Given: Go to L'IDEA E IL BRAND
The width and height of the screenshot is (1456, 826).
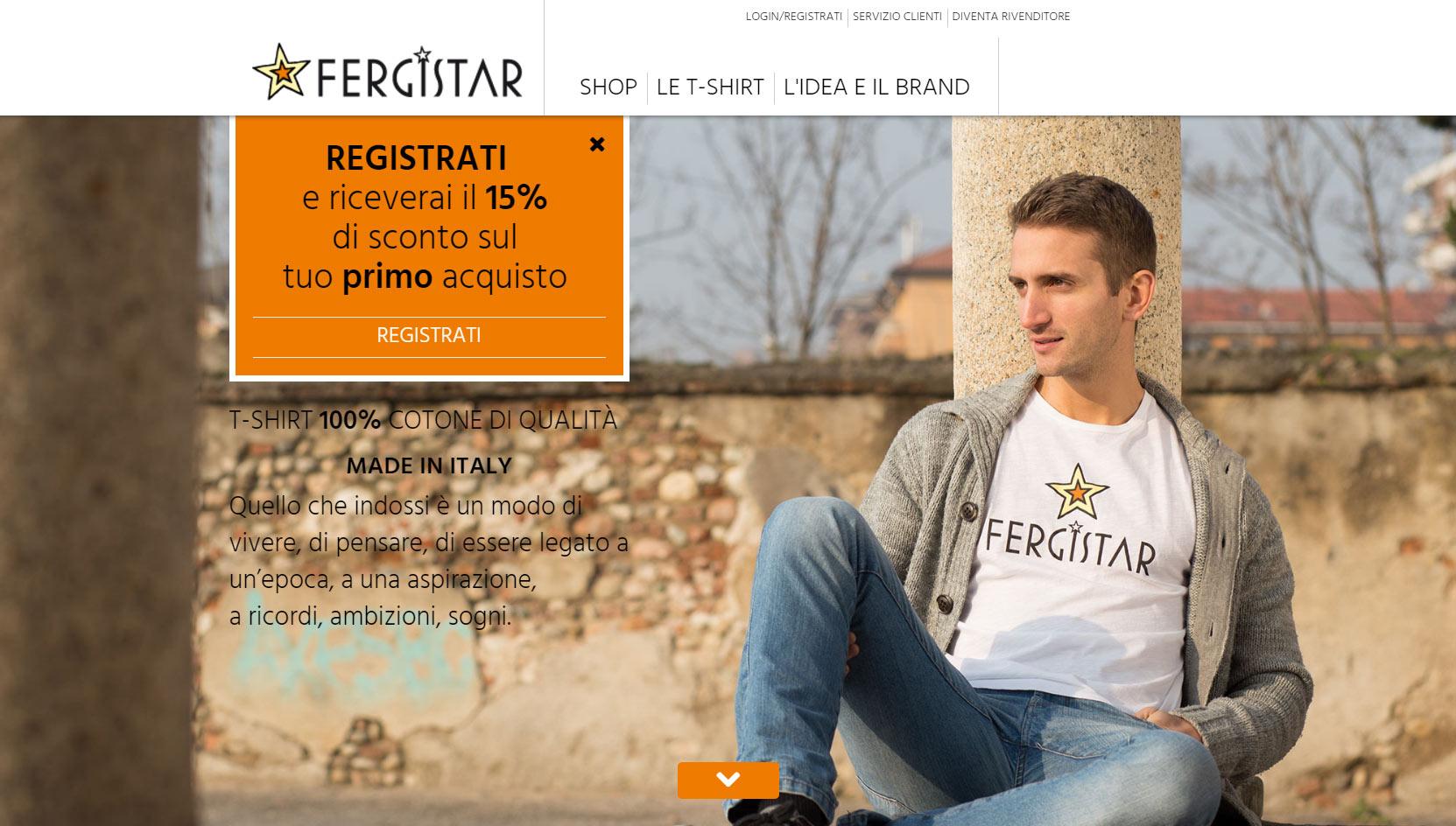Looking at the screenshot, I should click(x=876, y=87).
